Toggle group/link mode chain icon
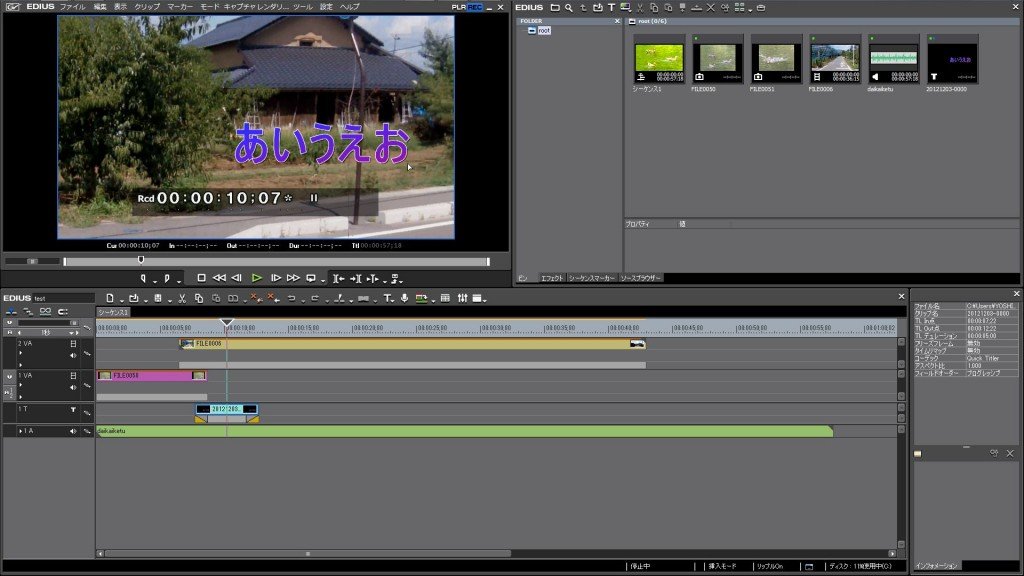 coord(45,312)
